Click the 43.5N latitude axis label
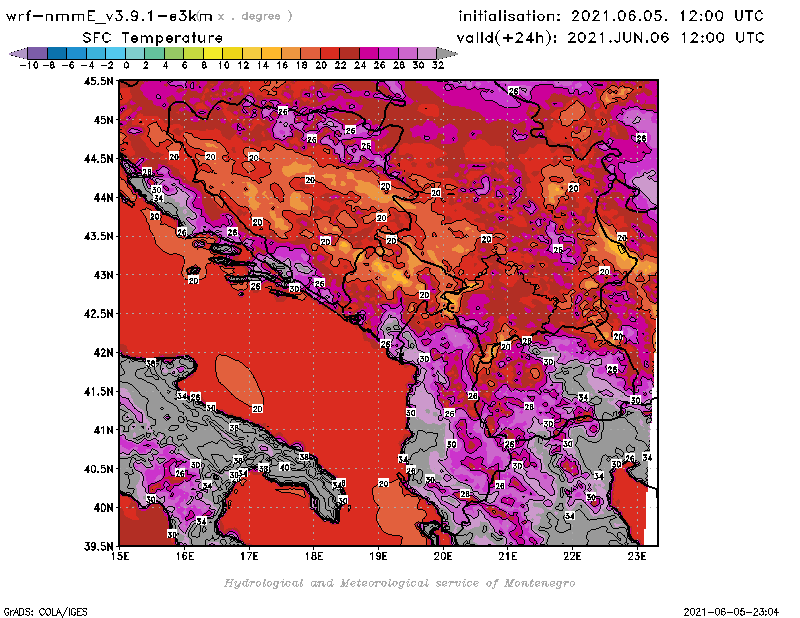Viewport: 800px width, 618px height. tap(98, 236)
